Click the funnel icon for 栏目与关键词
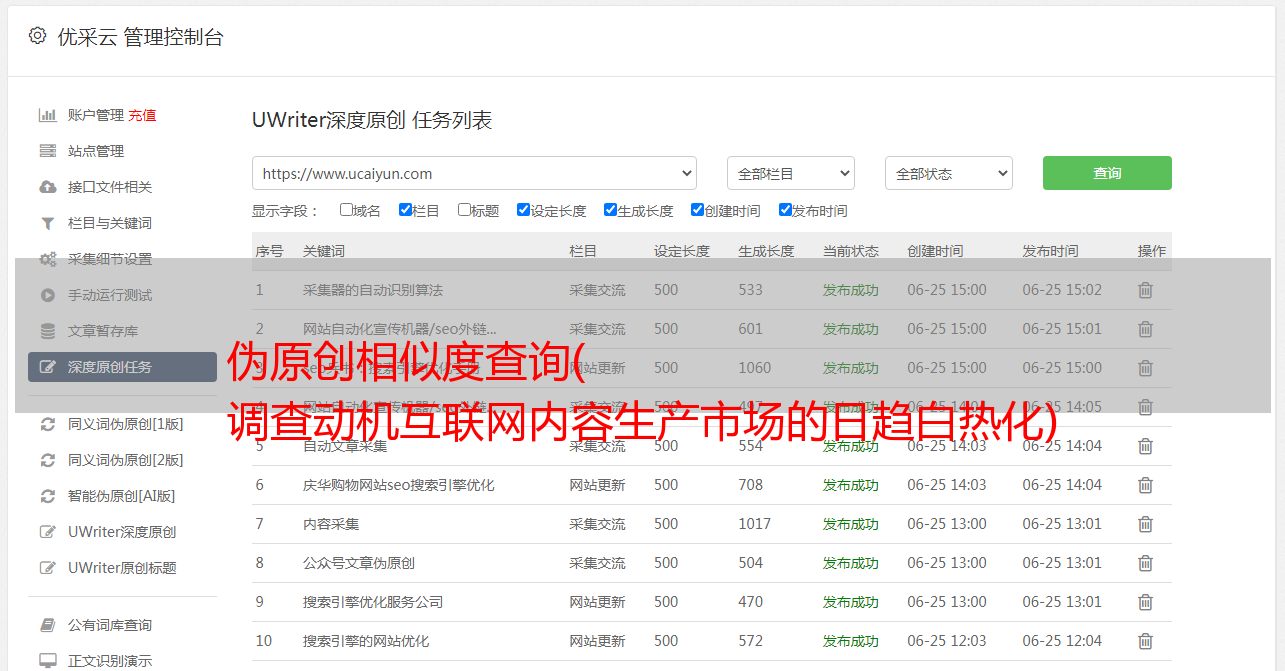Screen dimensions: 1285x671 [x=47, y=223]
